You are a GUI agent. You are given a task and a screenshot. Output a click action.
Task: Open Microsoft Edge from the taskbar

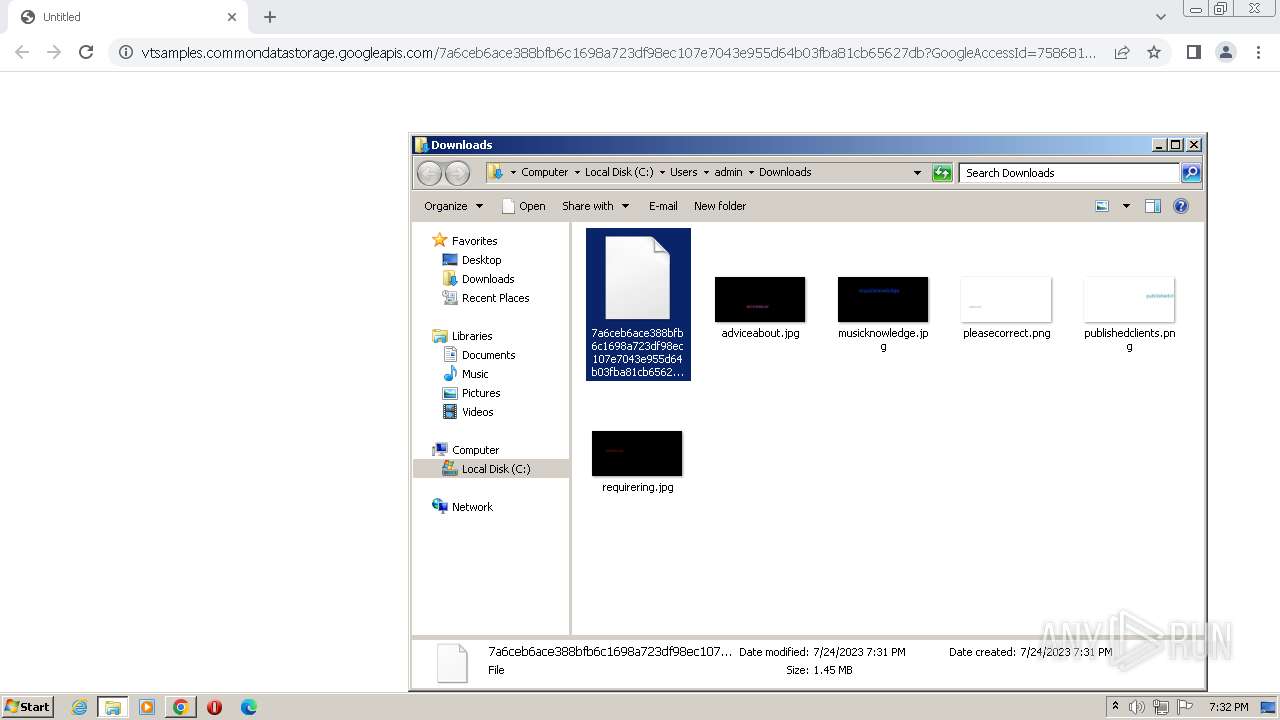pos(249,707)
